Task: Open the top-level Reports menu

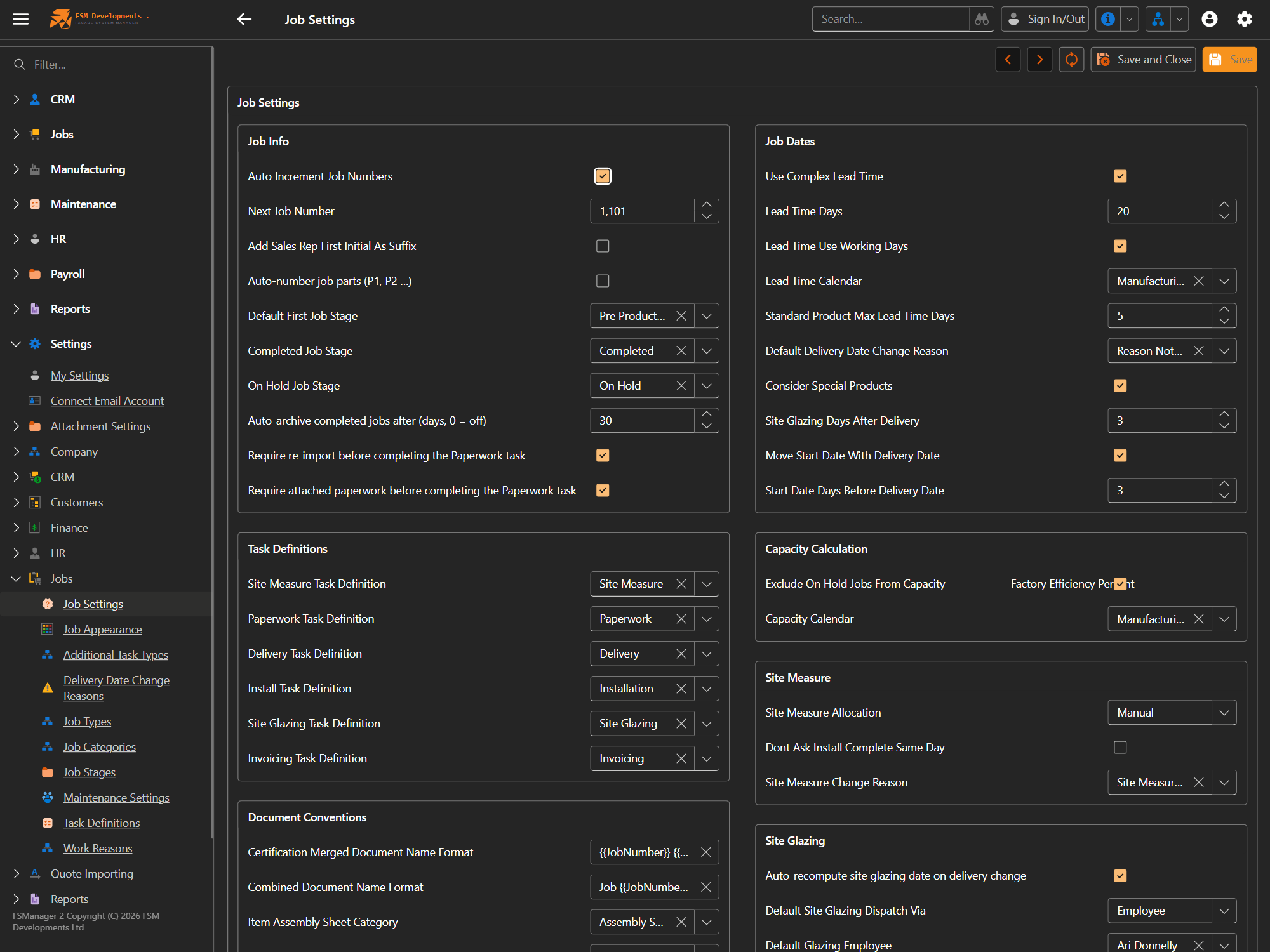Action: 70,309
